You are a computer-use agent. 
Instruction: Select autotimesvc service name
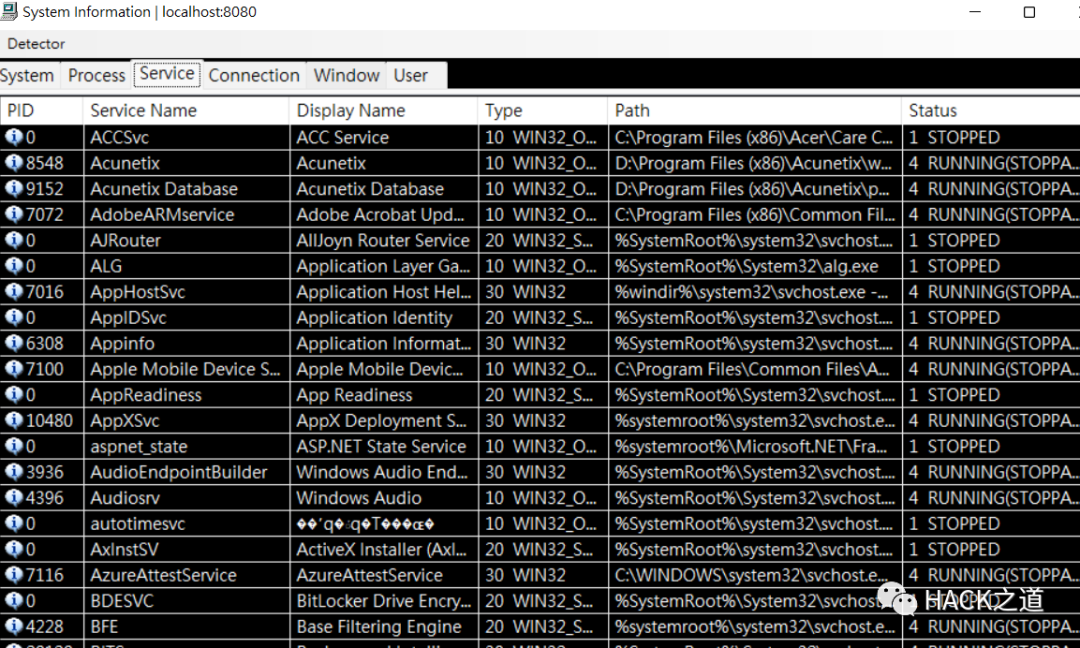pyautogui.click(x=138, y=523)
